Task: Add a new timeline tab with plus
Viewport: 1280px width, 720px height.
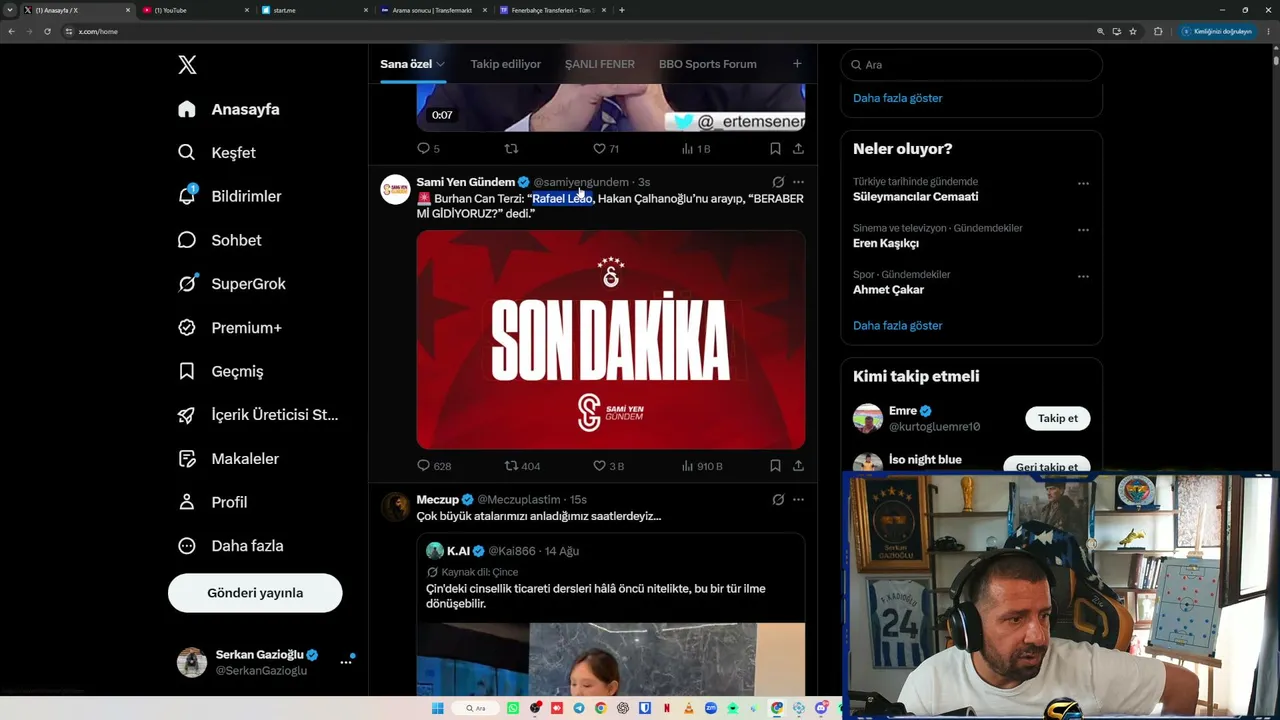Action: pyautogui.click(x=797, y=64)
